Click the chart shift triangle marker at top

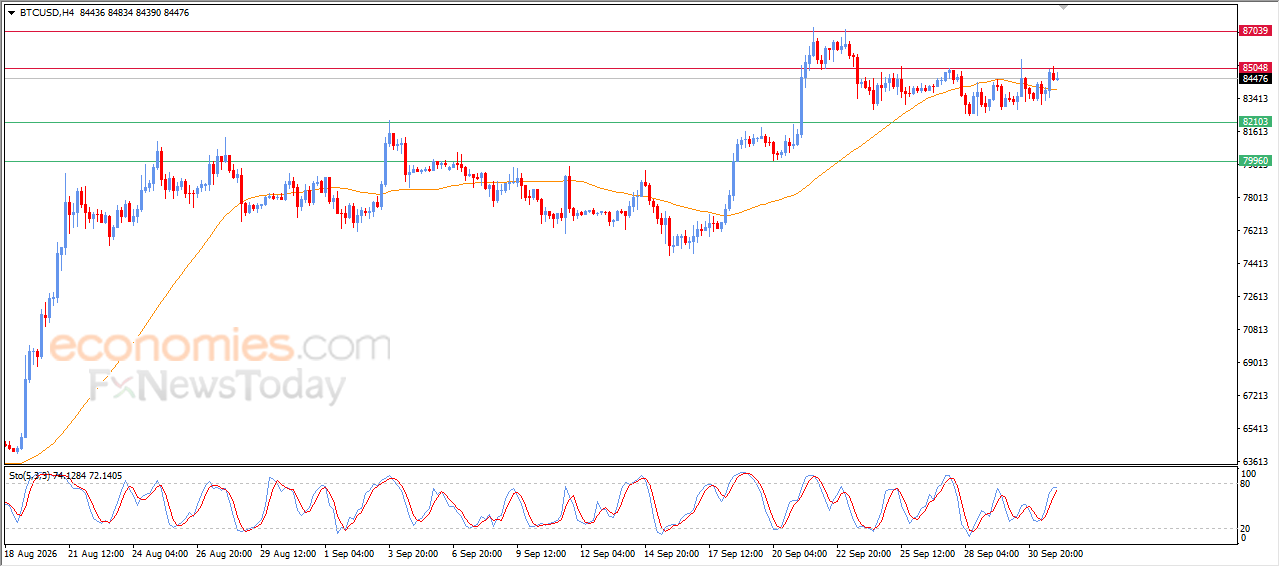pos(1063,7)
